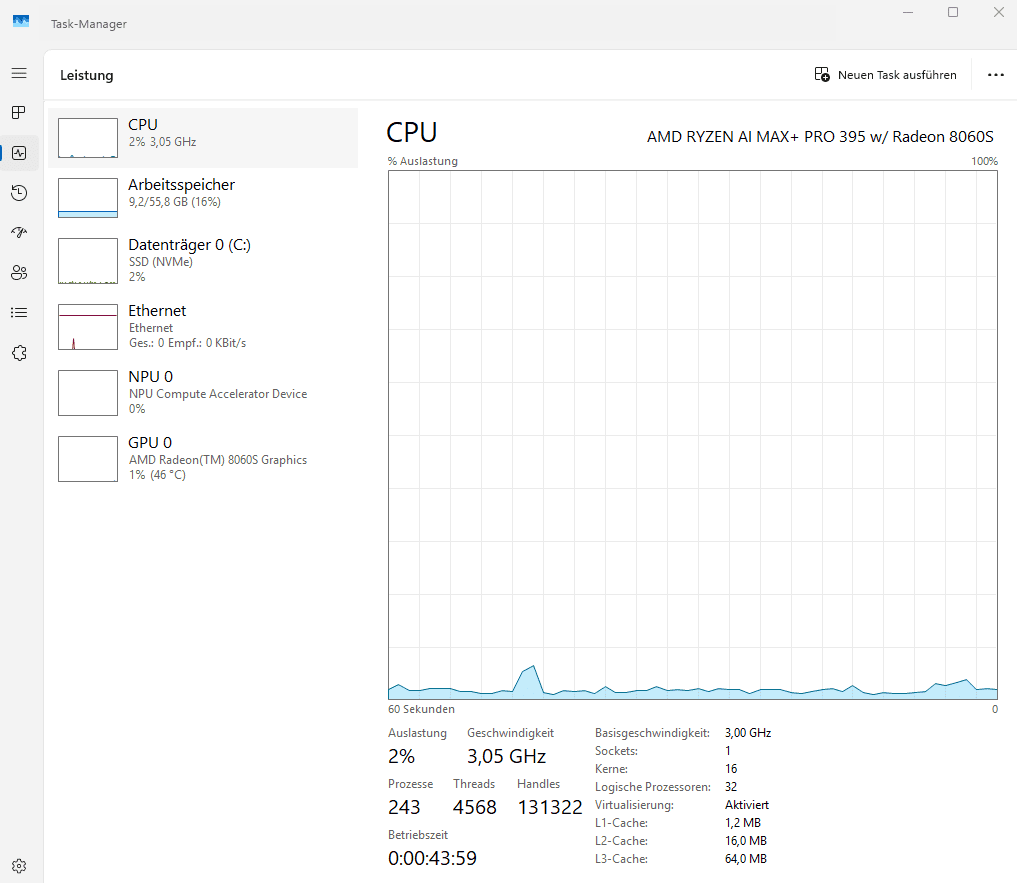The width and height of the screenshot is (1017, 883).
Task: Click the GPU 0 mini graph thumbnail
Action: point(88,459)
